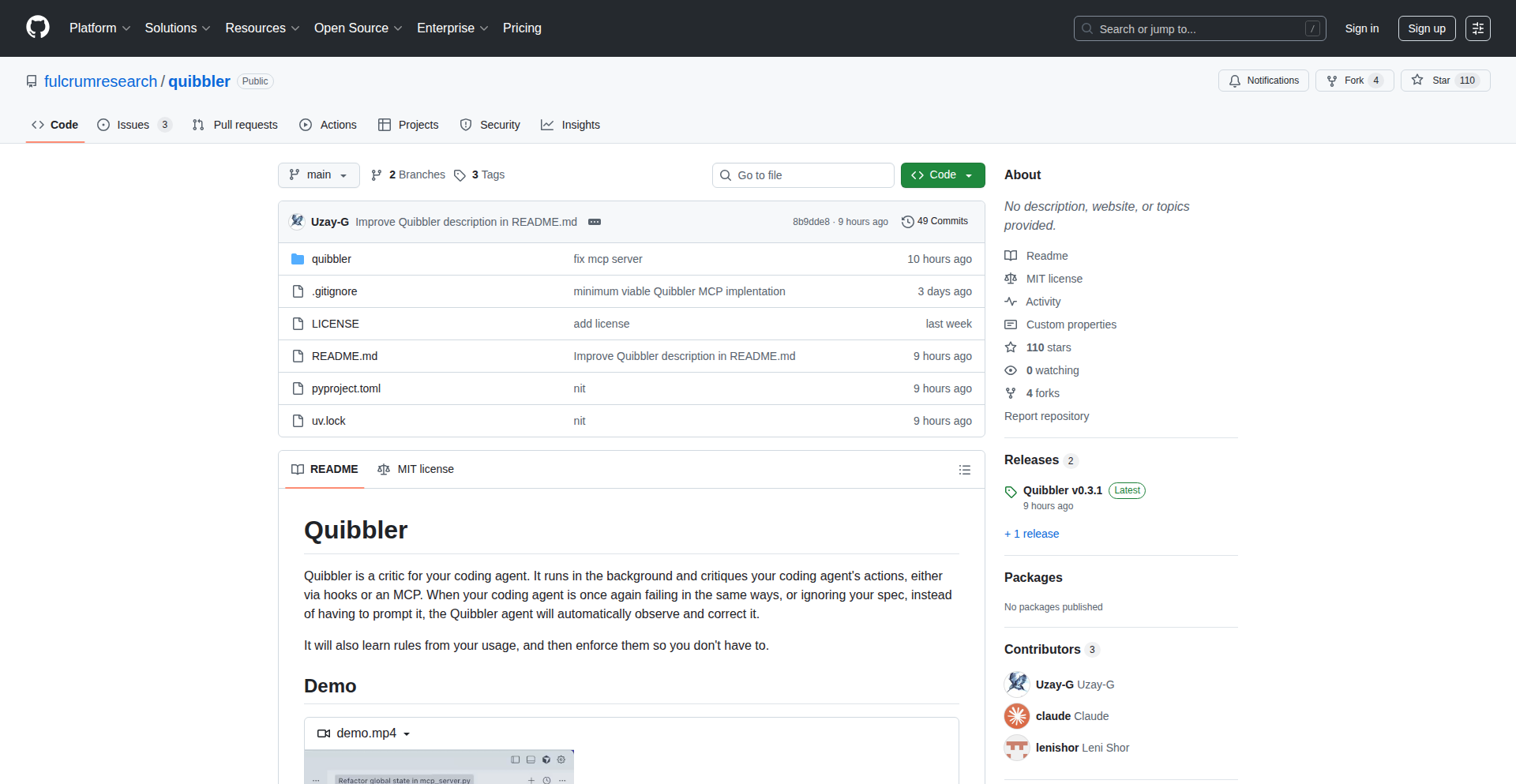Screen dimensions: 1516x784
Task: Click the GitHub logo icon
Action: [x=37, y=28]
